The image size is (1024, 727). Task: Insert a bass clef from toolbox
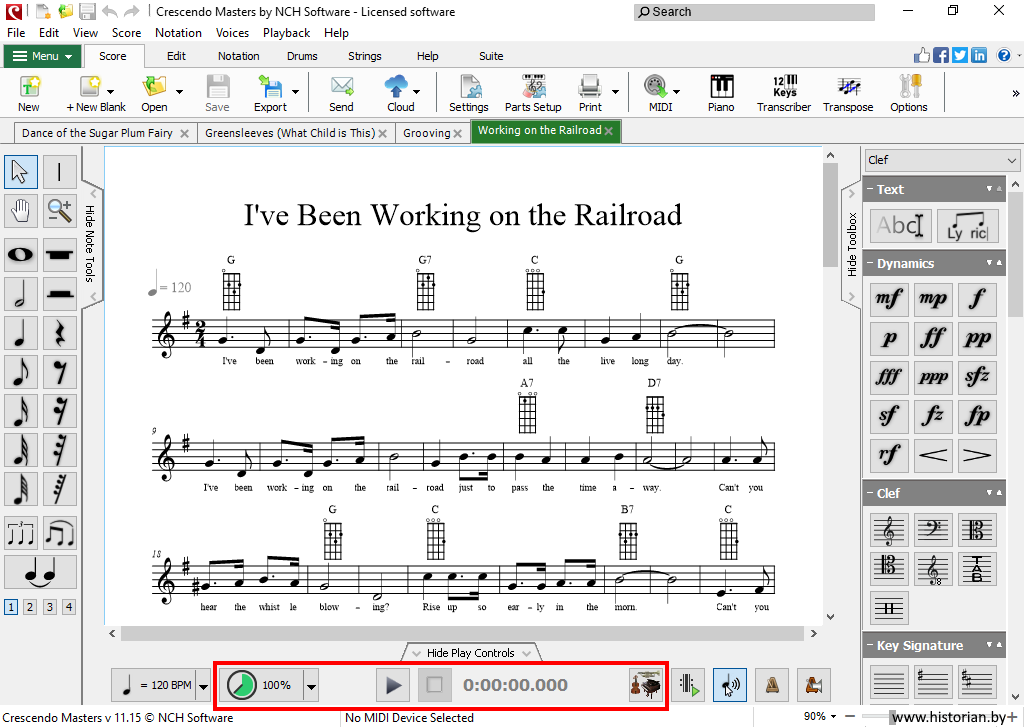click(x=932, y=531)
